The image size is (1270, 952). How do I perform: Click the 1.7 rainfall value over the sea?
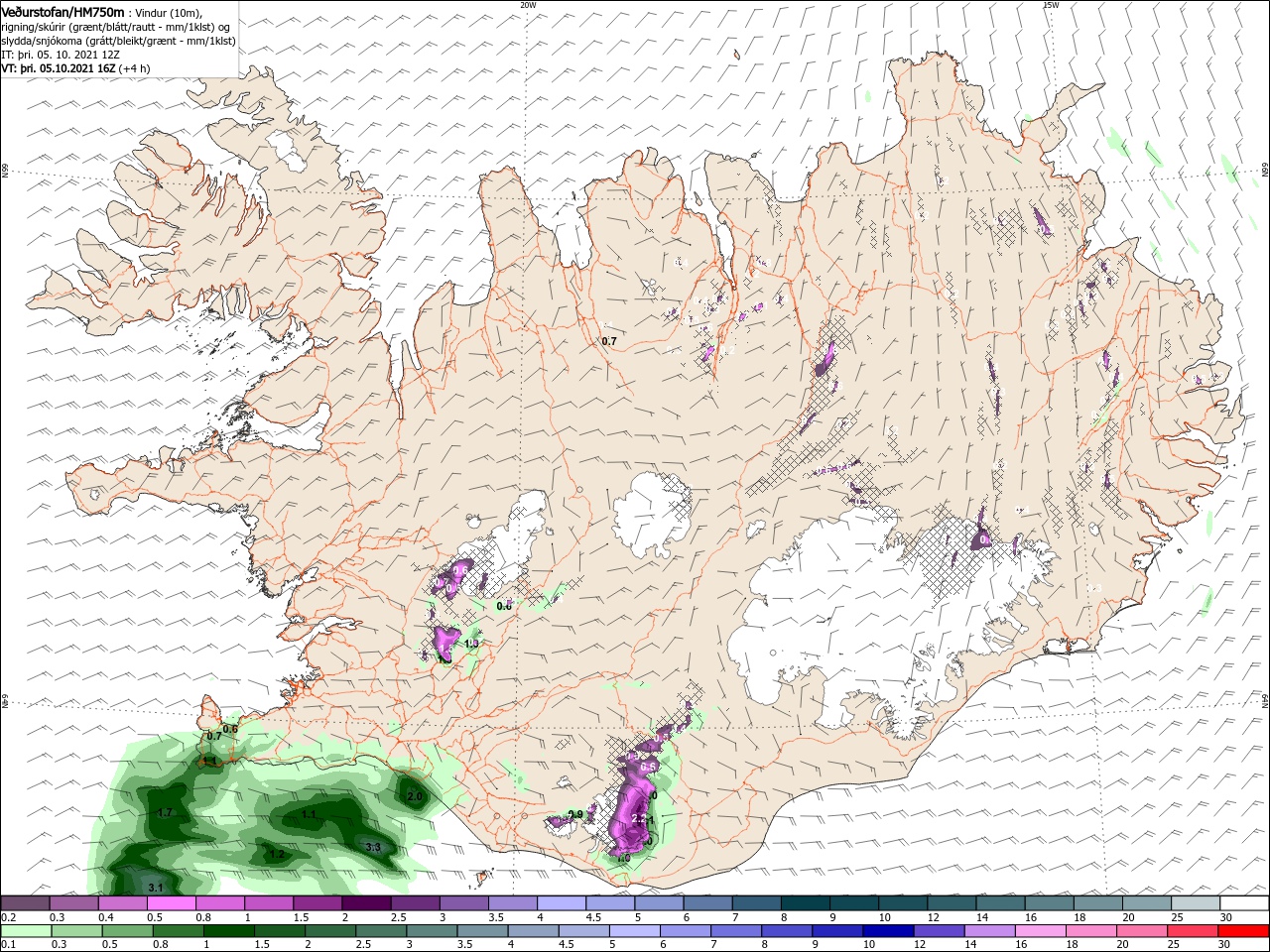pyautogui.click(x=166, y=812)
